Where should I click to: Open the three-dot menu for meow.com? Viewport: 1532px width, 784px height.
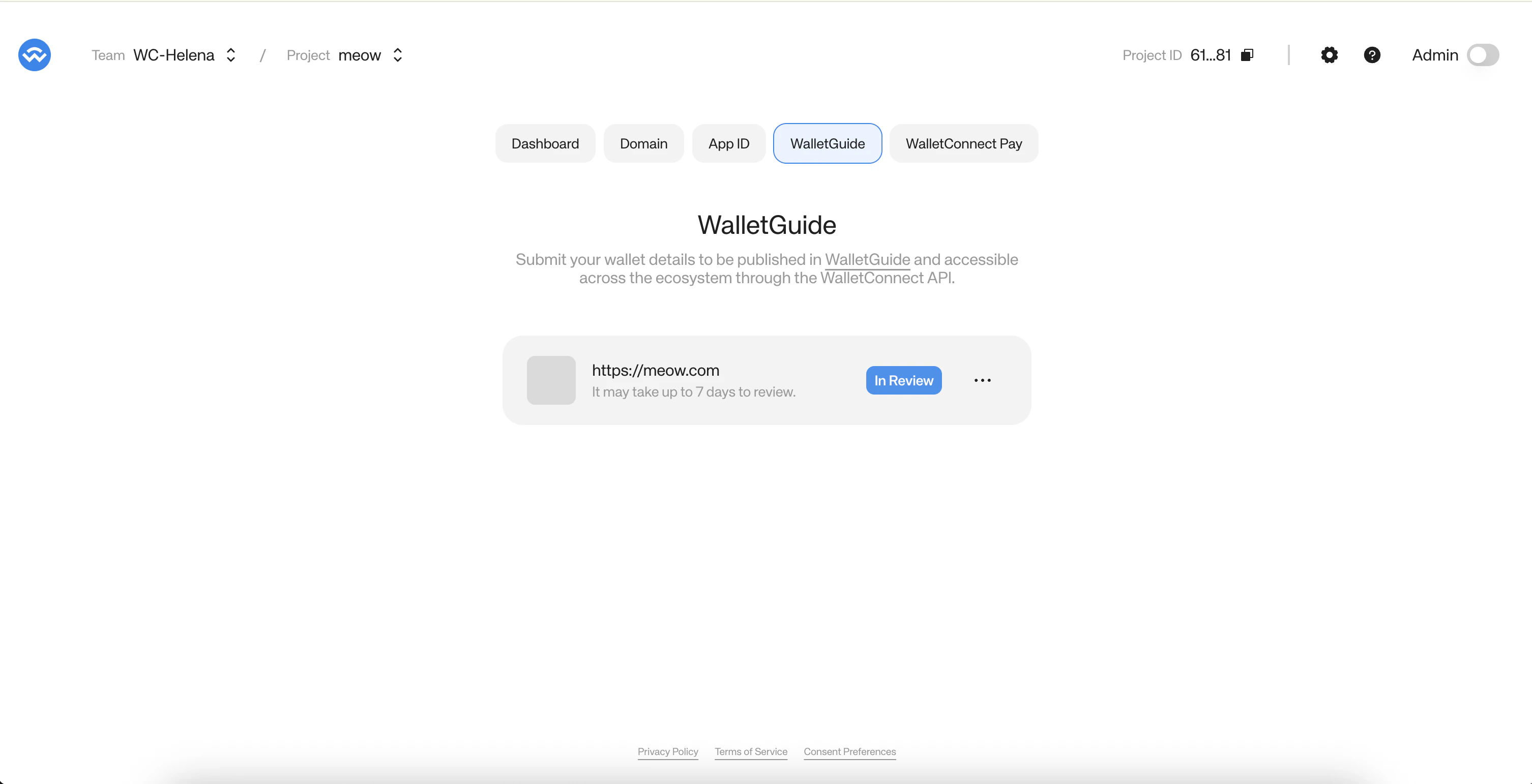tap(982, 380)
